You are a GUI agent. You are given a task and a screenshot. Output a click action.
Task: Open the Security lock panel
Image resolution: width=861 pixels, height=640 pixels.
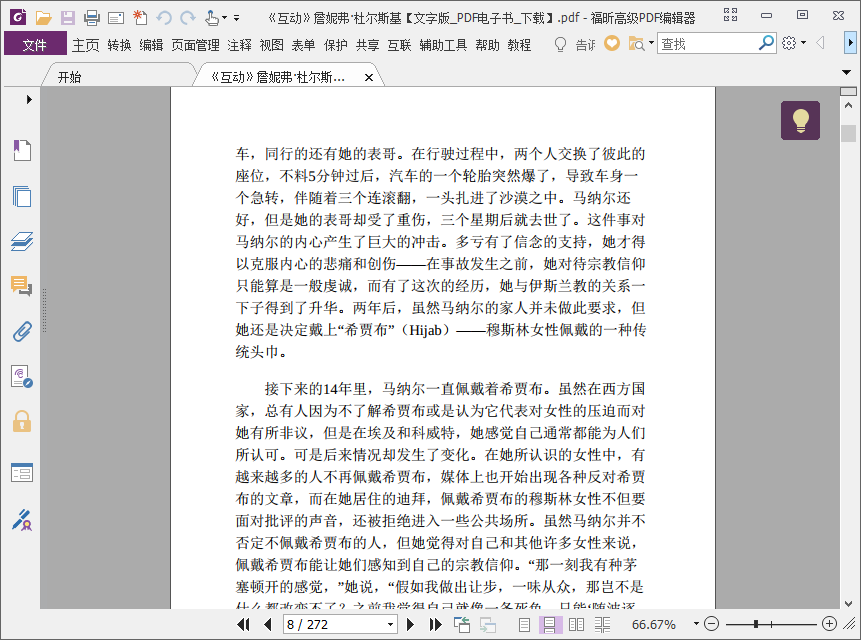22,421
